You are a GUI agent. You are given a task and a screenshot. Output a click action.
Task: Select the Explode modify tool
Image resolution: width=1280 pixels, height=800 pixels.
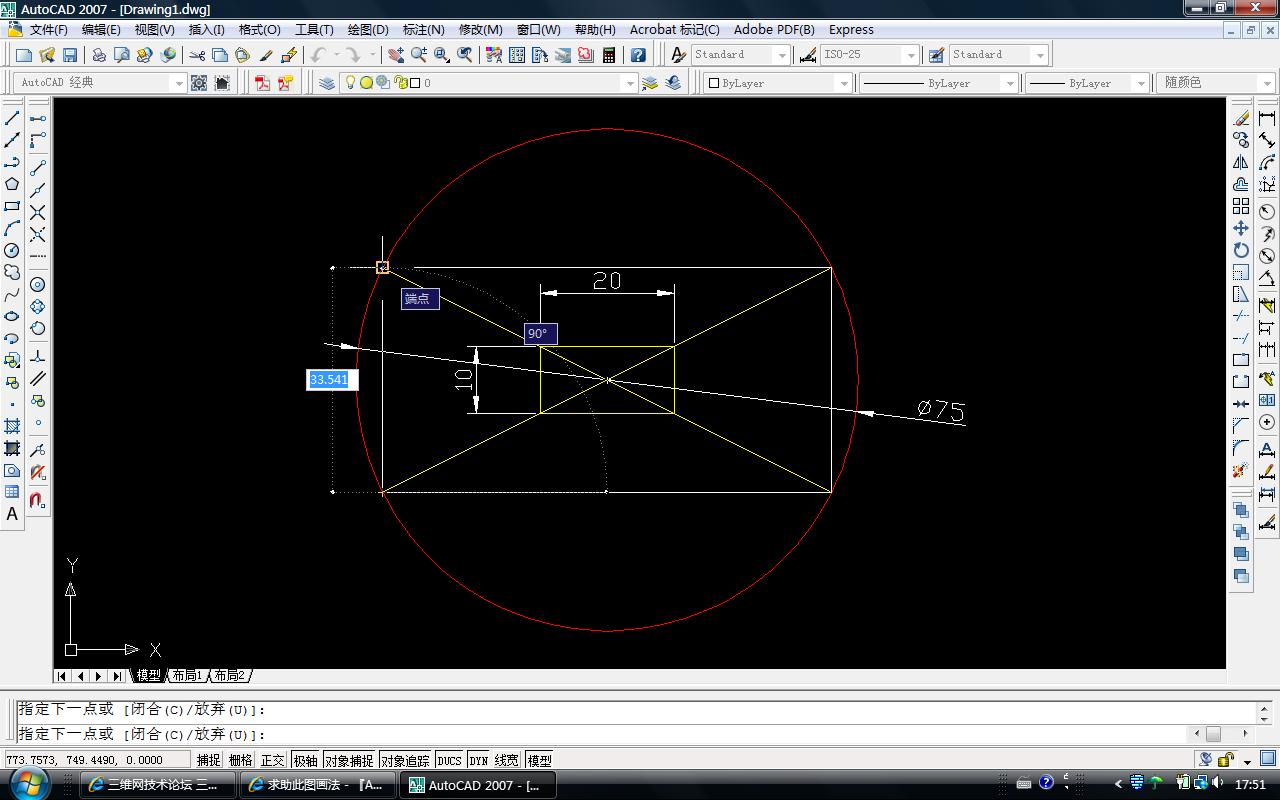1241,470
